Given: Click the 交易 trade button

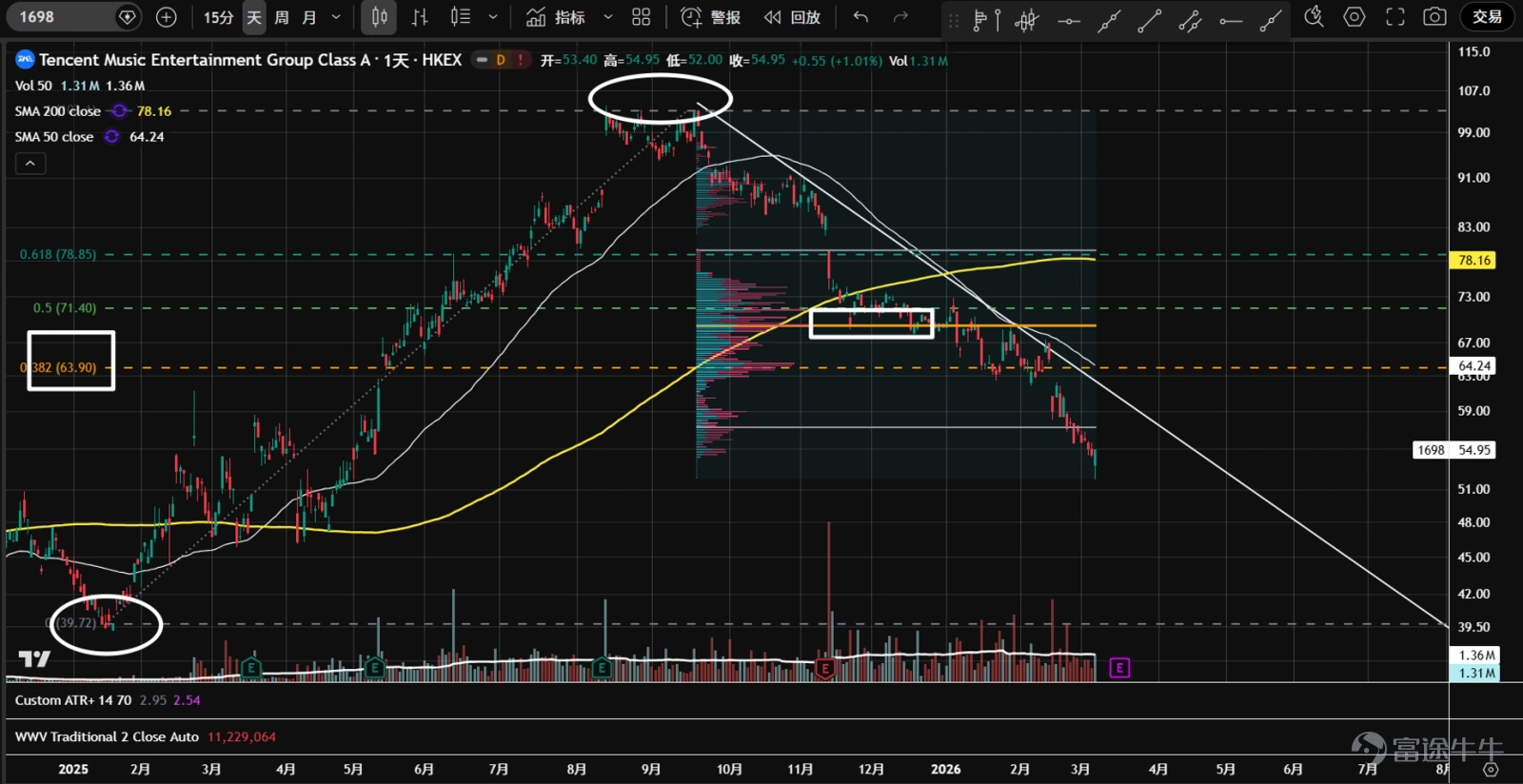Looking at the screenshot, I should click(1487, 17).
